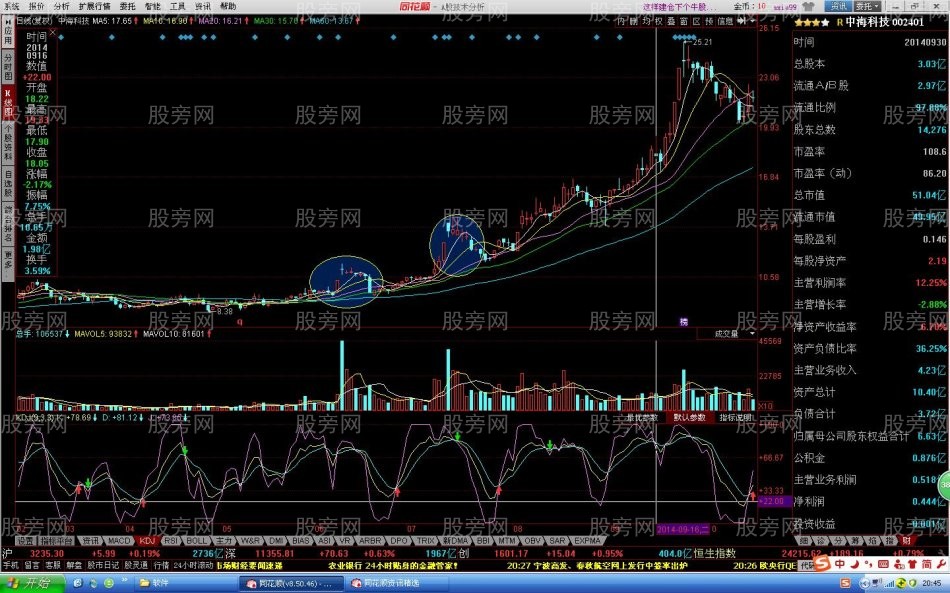
Task: Open the 委托 dropdown button at top right
Action: [x=868, y=6]
